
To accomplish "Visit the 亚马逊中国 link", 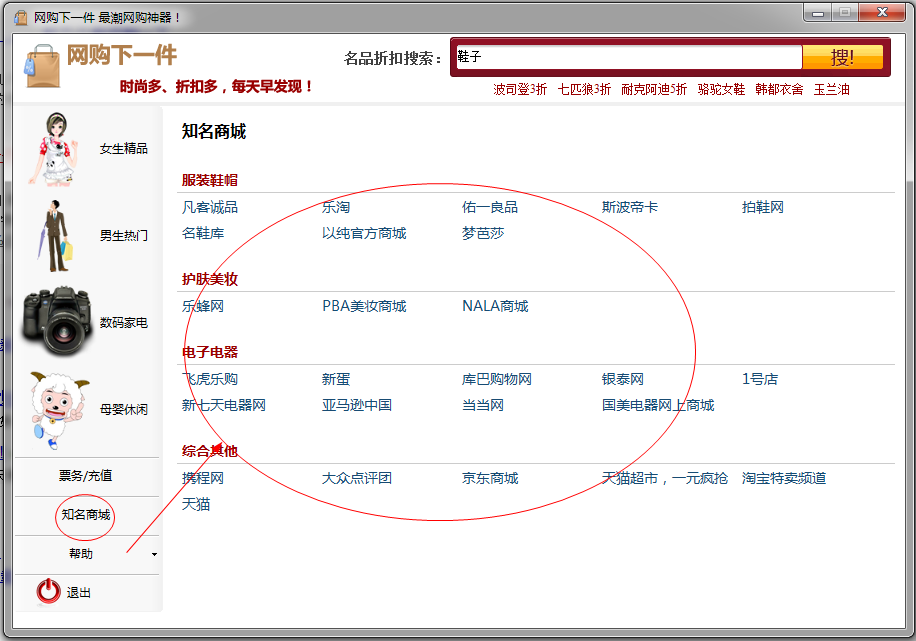I will (x=357, y=405).
